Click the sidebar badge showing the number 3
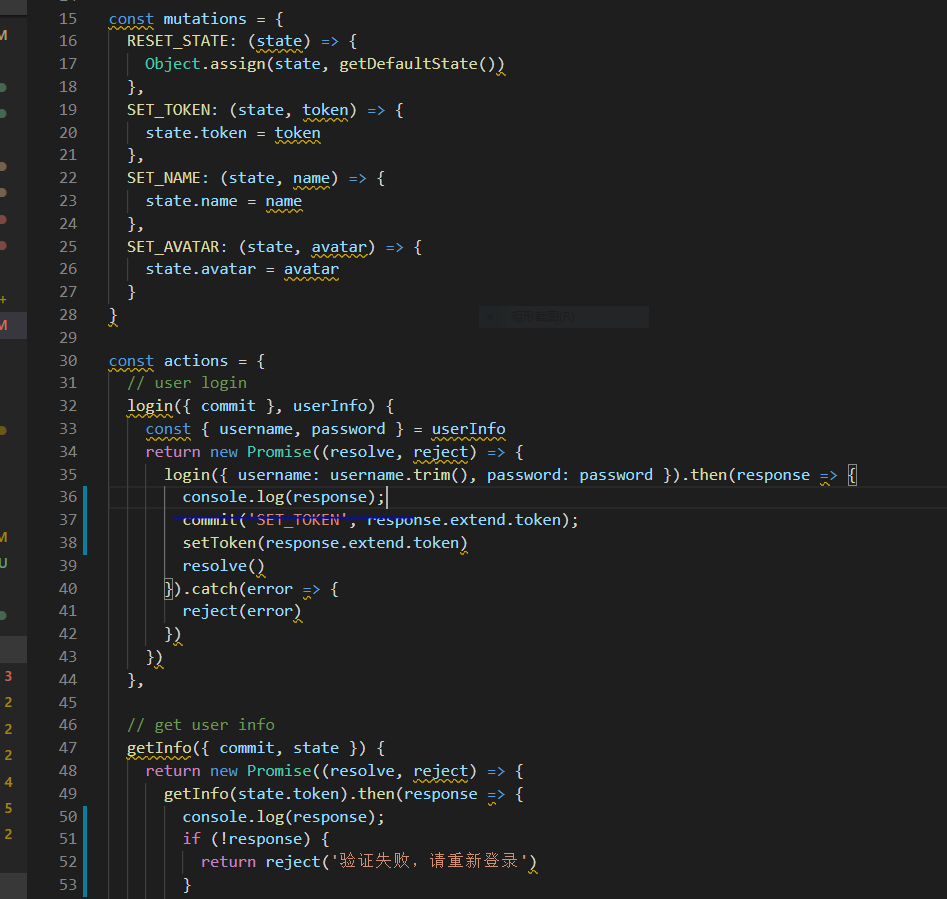The width and height of the screenshot is (947, 899). (x=8, y=676)
